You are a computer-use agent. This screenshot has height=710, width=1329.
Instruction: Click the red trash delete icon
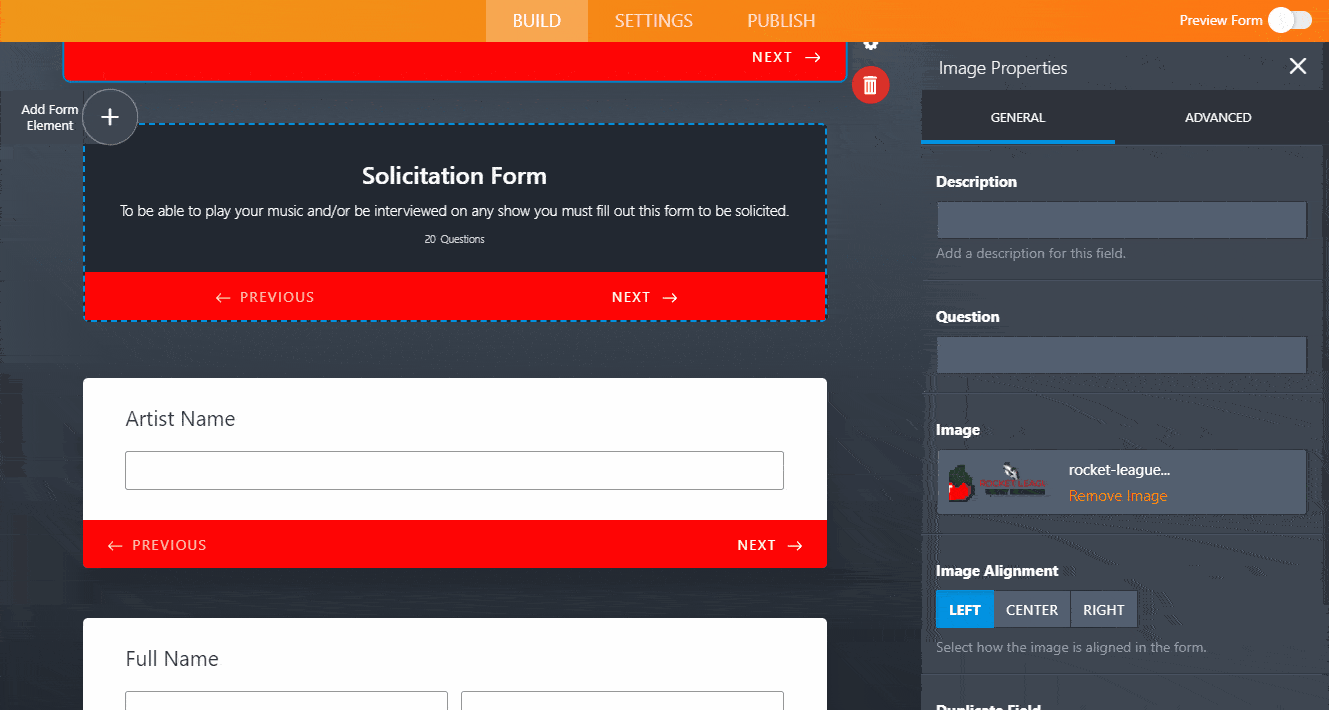pyautogui.click(x=870, y=85)
